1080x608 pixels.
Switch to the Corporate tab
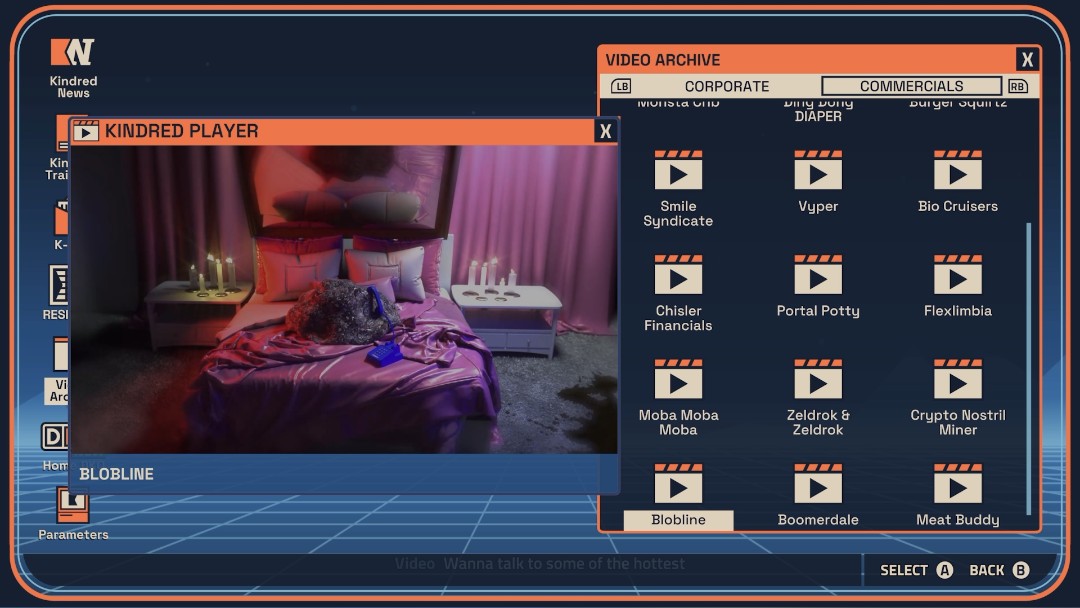tap(726, 86)
